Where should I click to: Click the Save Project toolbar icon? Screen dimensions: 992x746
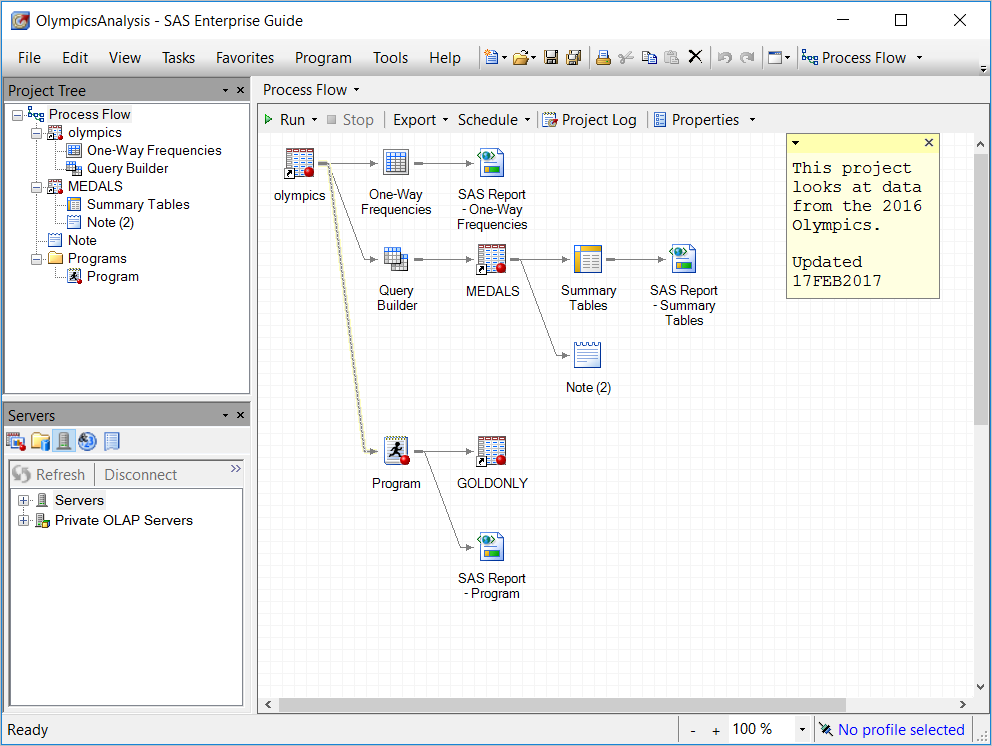(551, 58)
